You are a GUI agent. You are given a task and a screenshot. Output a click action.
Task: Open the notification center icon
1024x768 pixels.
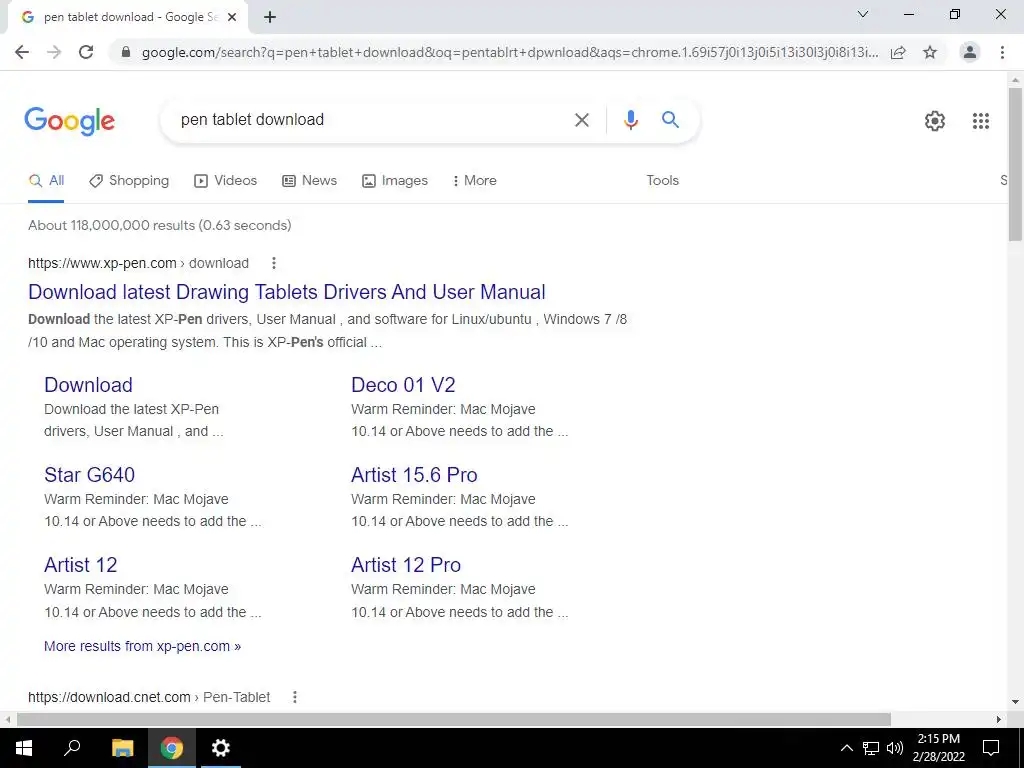pos(991,748)
